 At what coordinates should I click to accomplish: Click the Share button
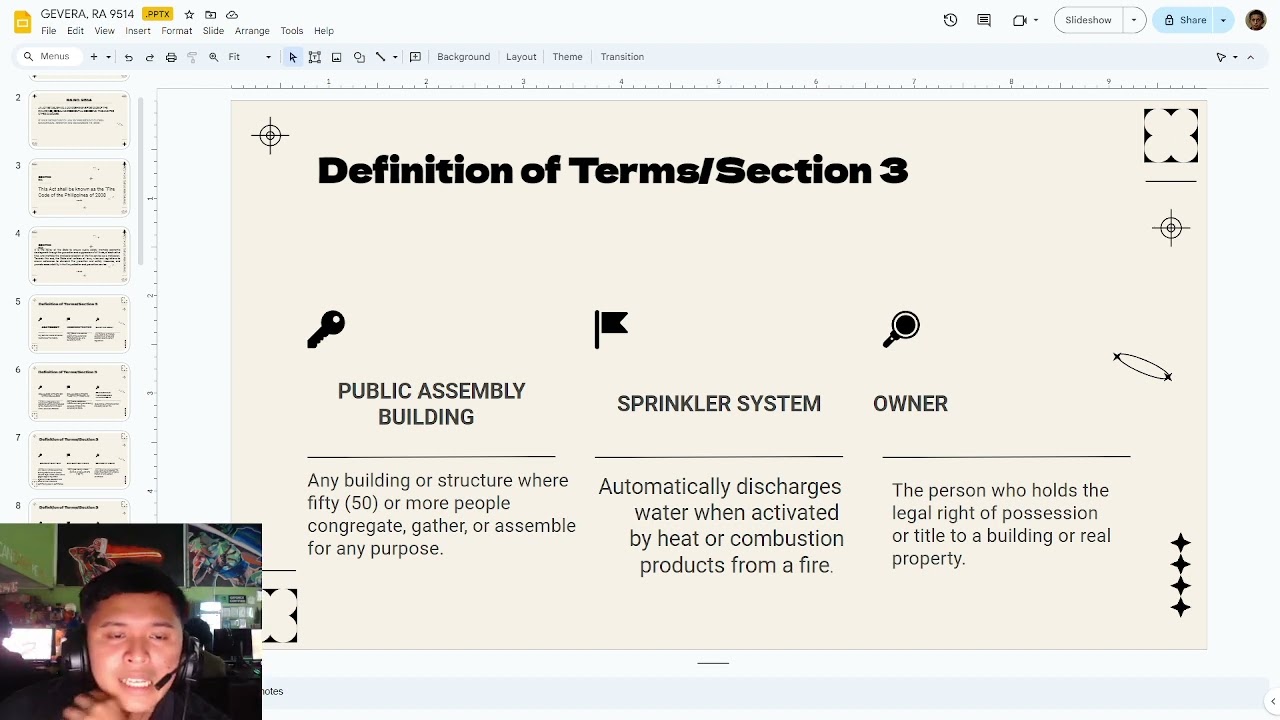point(1183,20)
